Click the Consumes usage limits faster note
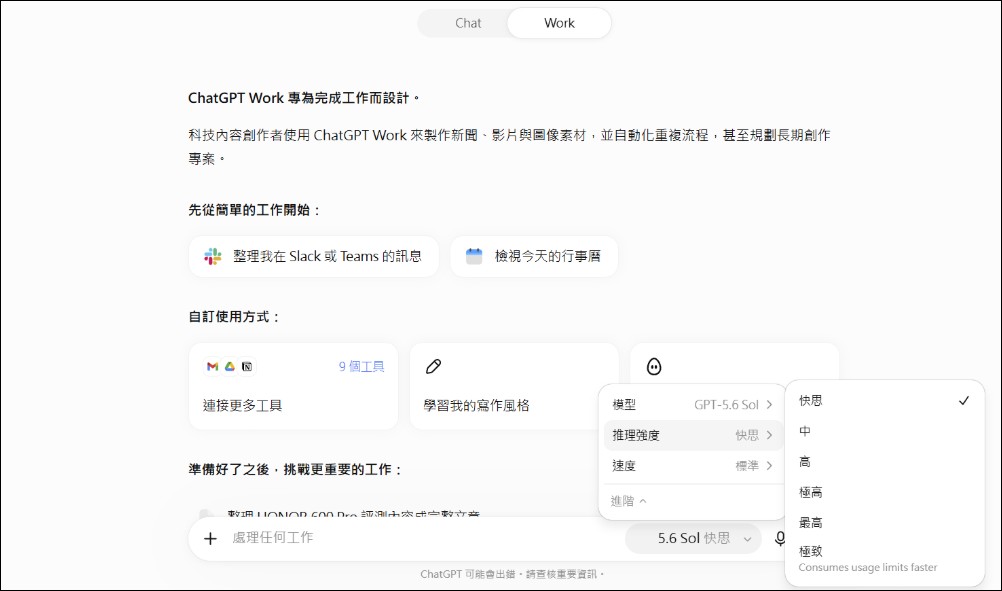The image size is (1002, 591). (x=867, y=567)
